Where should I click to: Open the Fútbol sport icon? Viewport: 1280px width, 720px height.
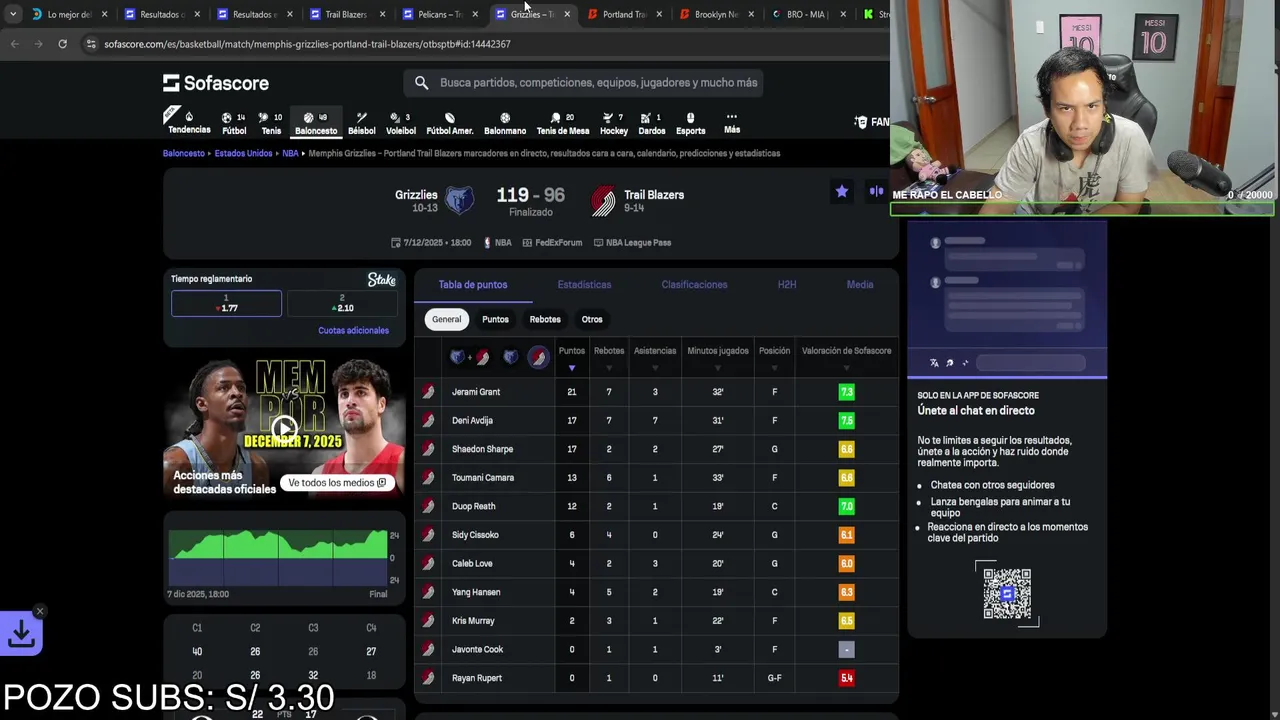pos(234,123)
